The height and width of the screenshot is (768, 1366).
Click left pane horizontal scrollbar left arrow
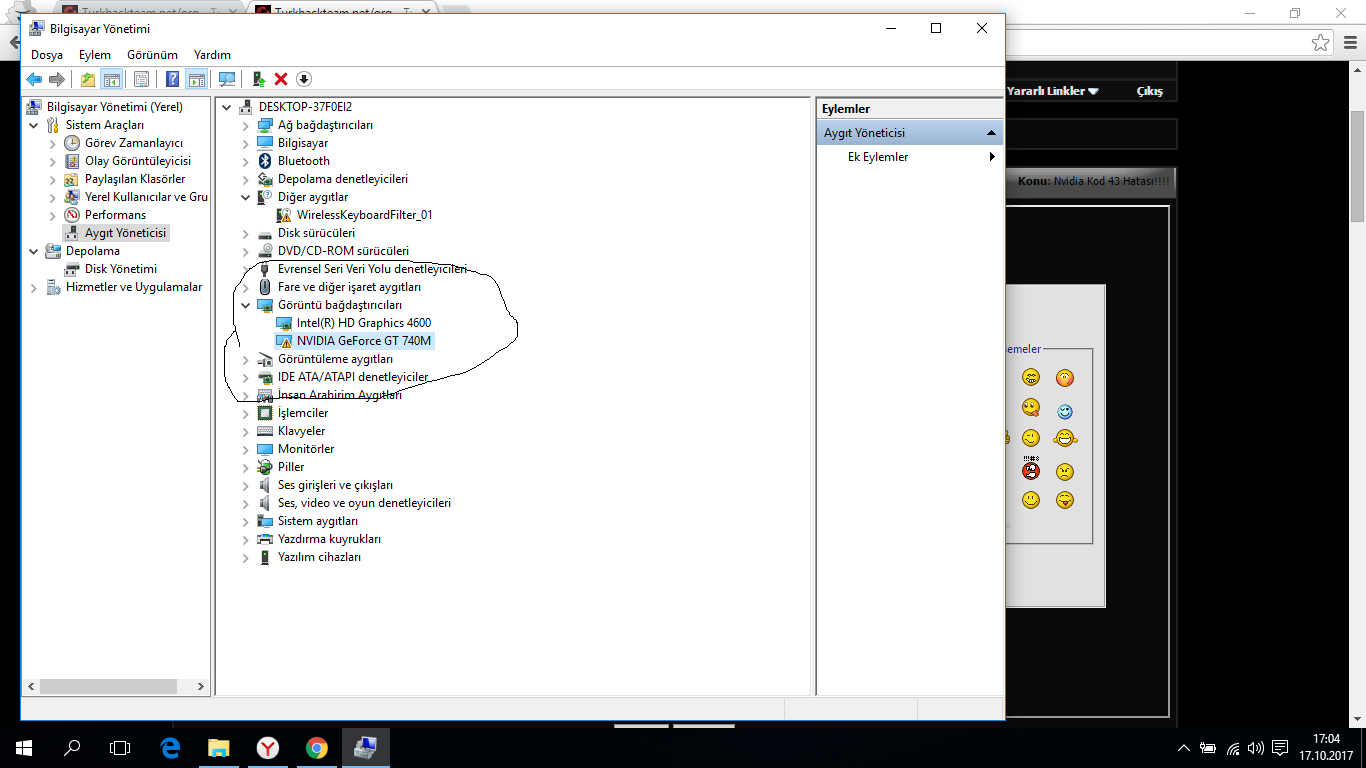(31, 687)
